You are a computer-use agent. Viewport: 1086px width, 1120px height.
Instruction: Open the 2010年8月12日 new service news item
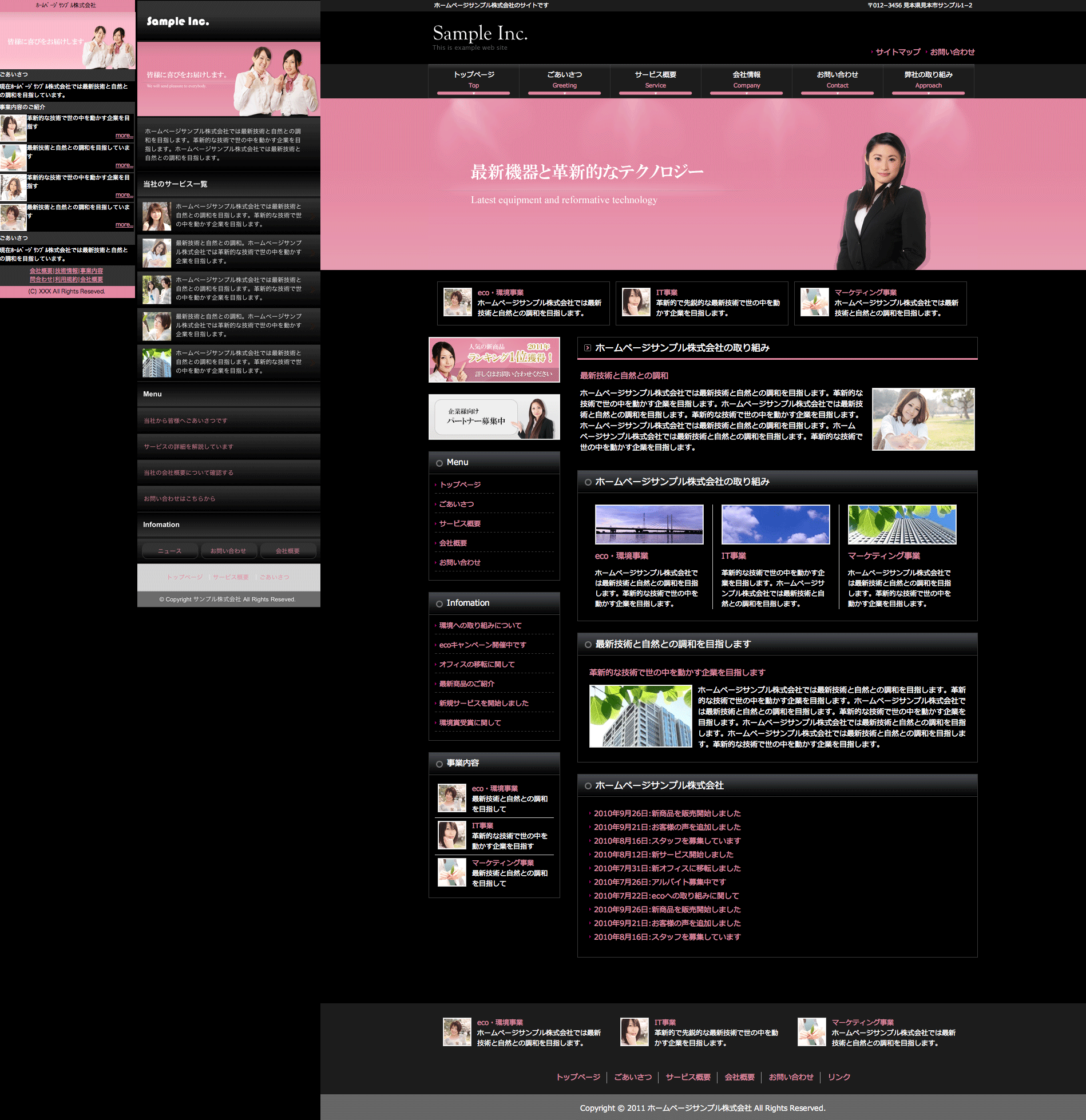coord(663,855)
